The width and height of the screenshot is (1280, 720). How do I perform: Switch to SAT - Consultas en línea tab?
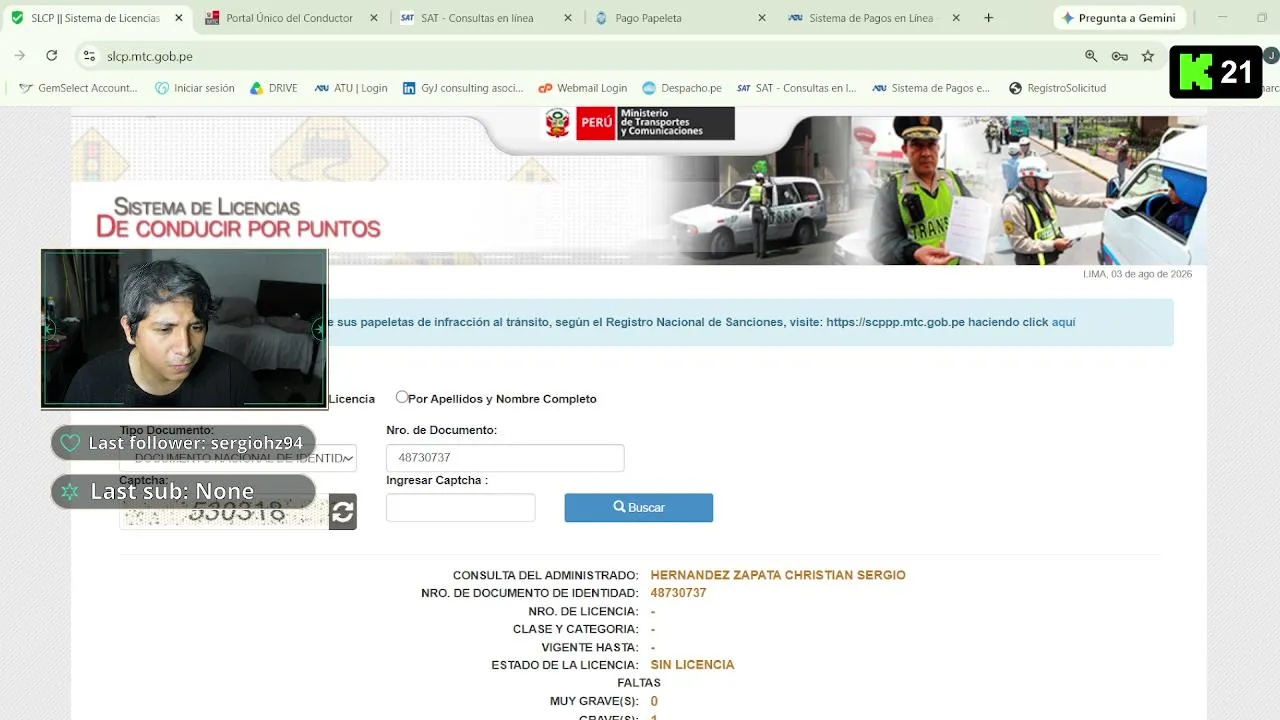point(475,18)
